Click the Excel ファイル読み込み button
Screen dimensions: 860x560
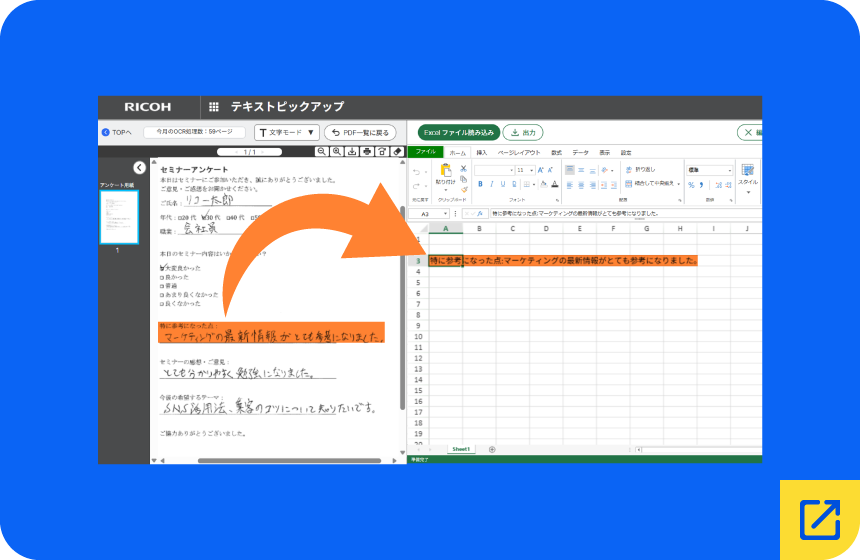tap(459, 133)
